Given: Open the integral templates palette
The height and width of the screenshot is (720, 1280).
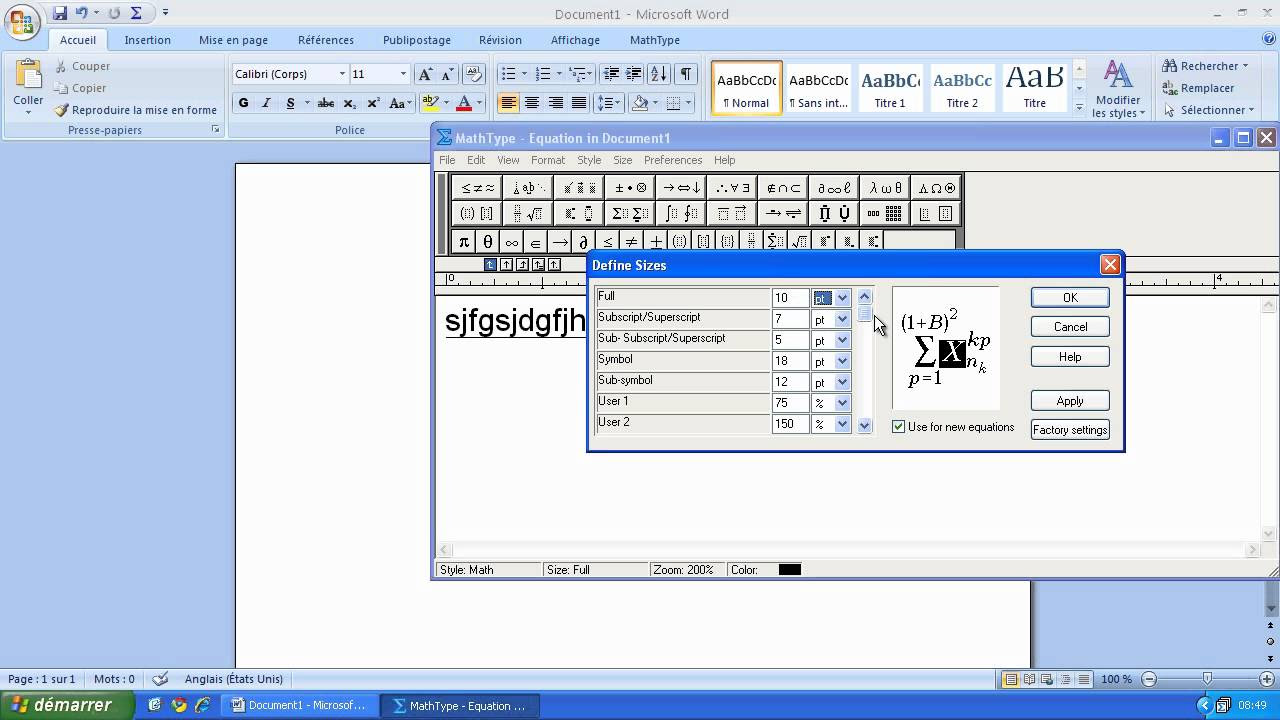Looking at the screenshot, I should 682,213.
